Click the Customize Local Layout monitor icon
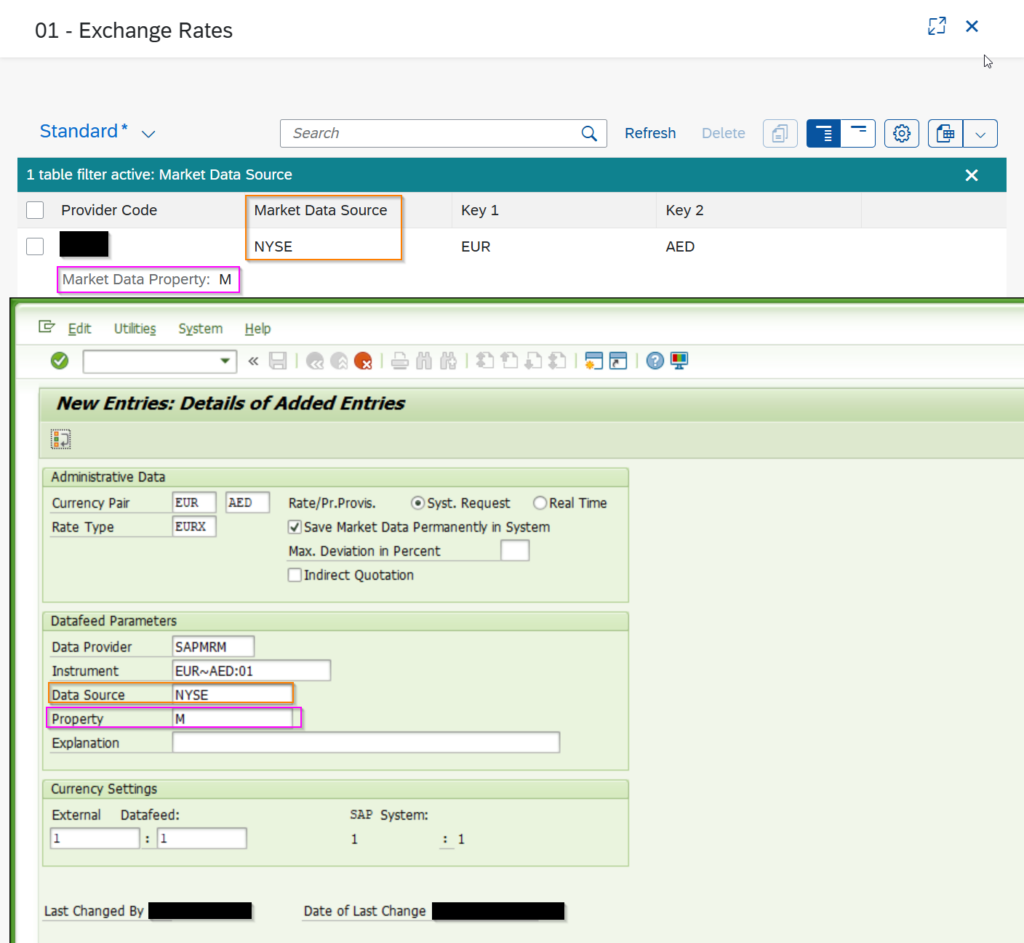 [679, 360]
